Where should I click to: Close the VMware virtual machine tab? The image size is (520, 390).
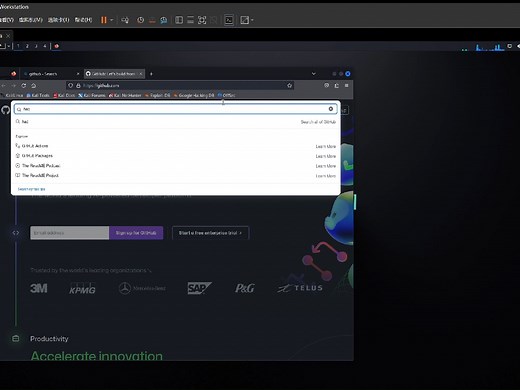[x=8, y=36]
